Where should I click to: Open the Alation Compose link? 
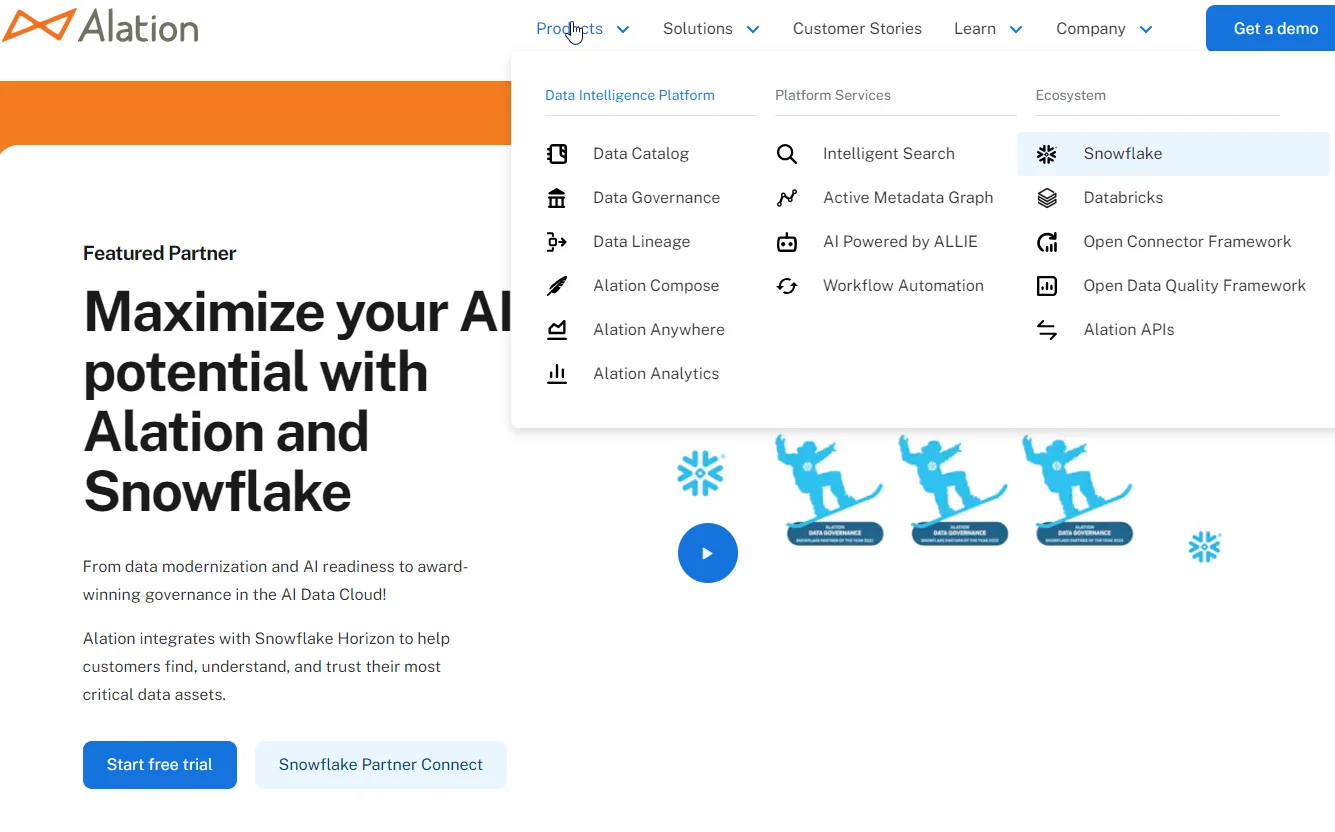[656, 286]
